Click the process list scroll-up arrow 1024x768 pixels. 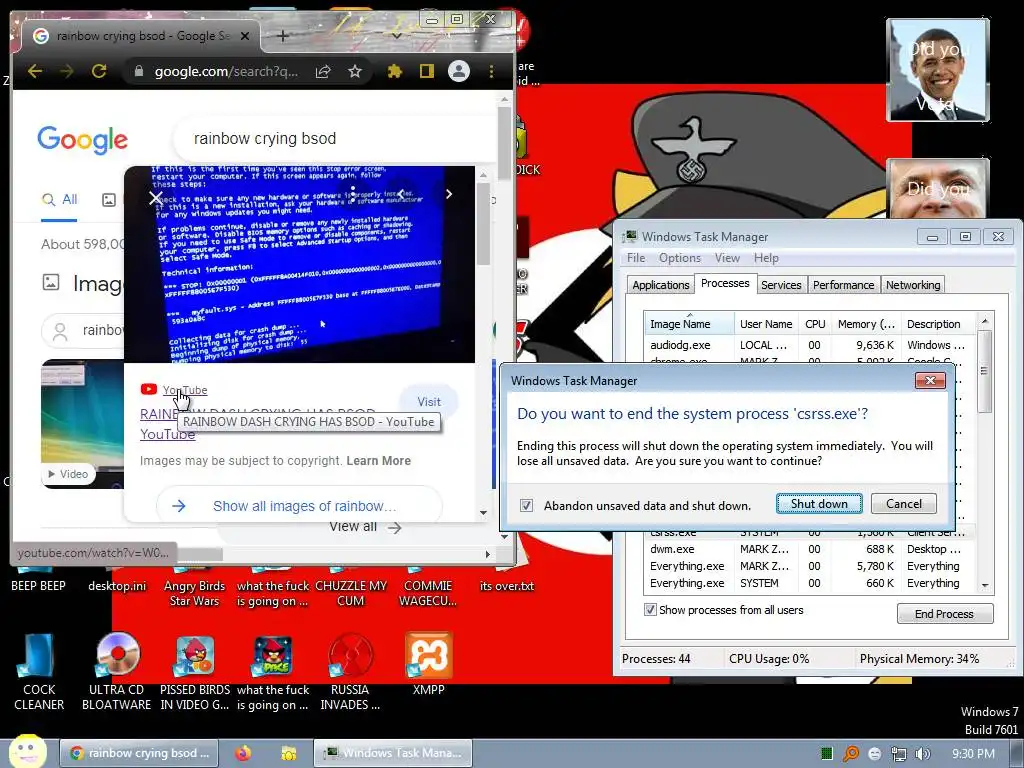[985, 320]
